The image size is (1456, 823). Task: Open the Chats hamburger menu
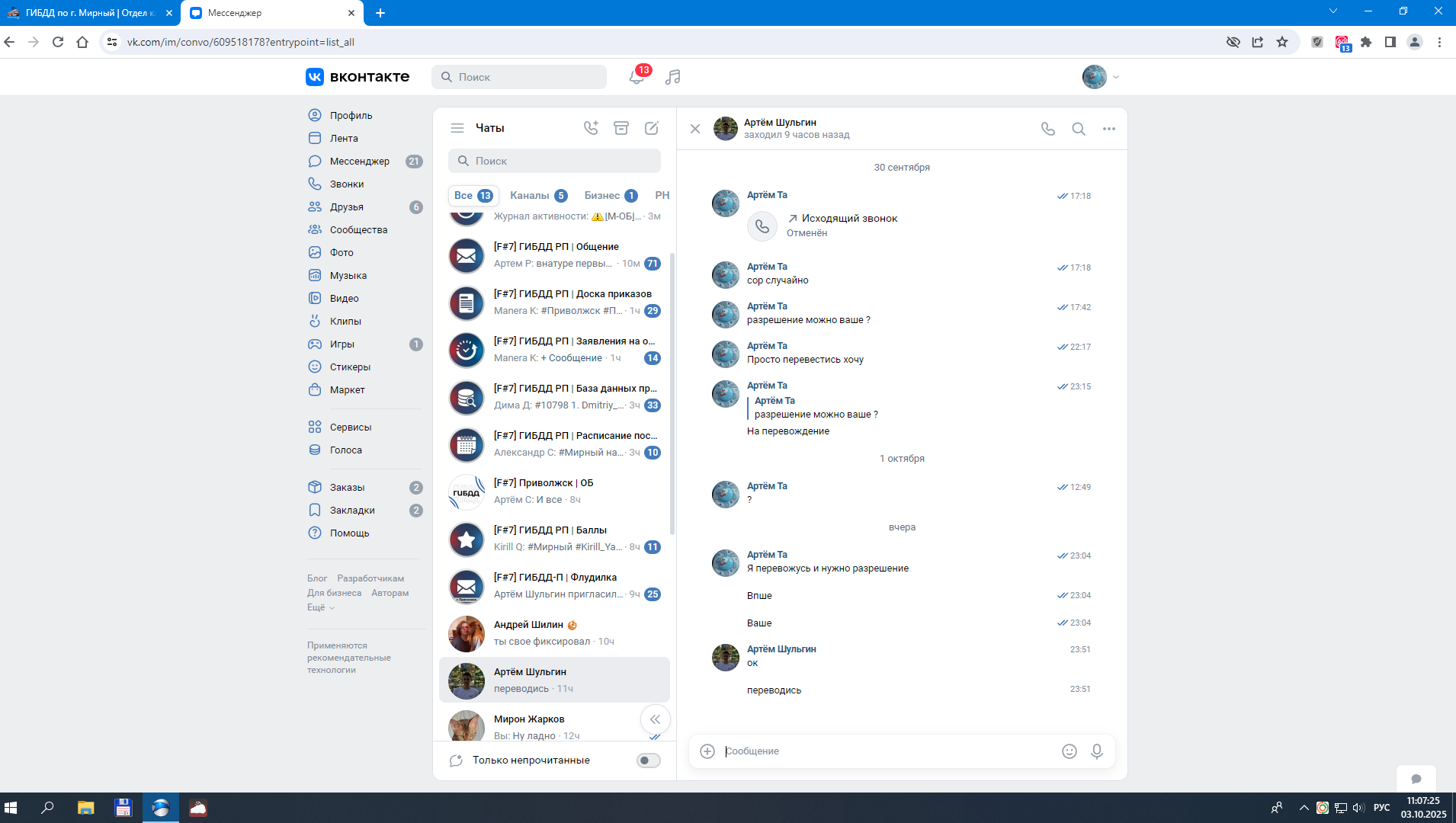tap(457, 128)
